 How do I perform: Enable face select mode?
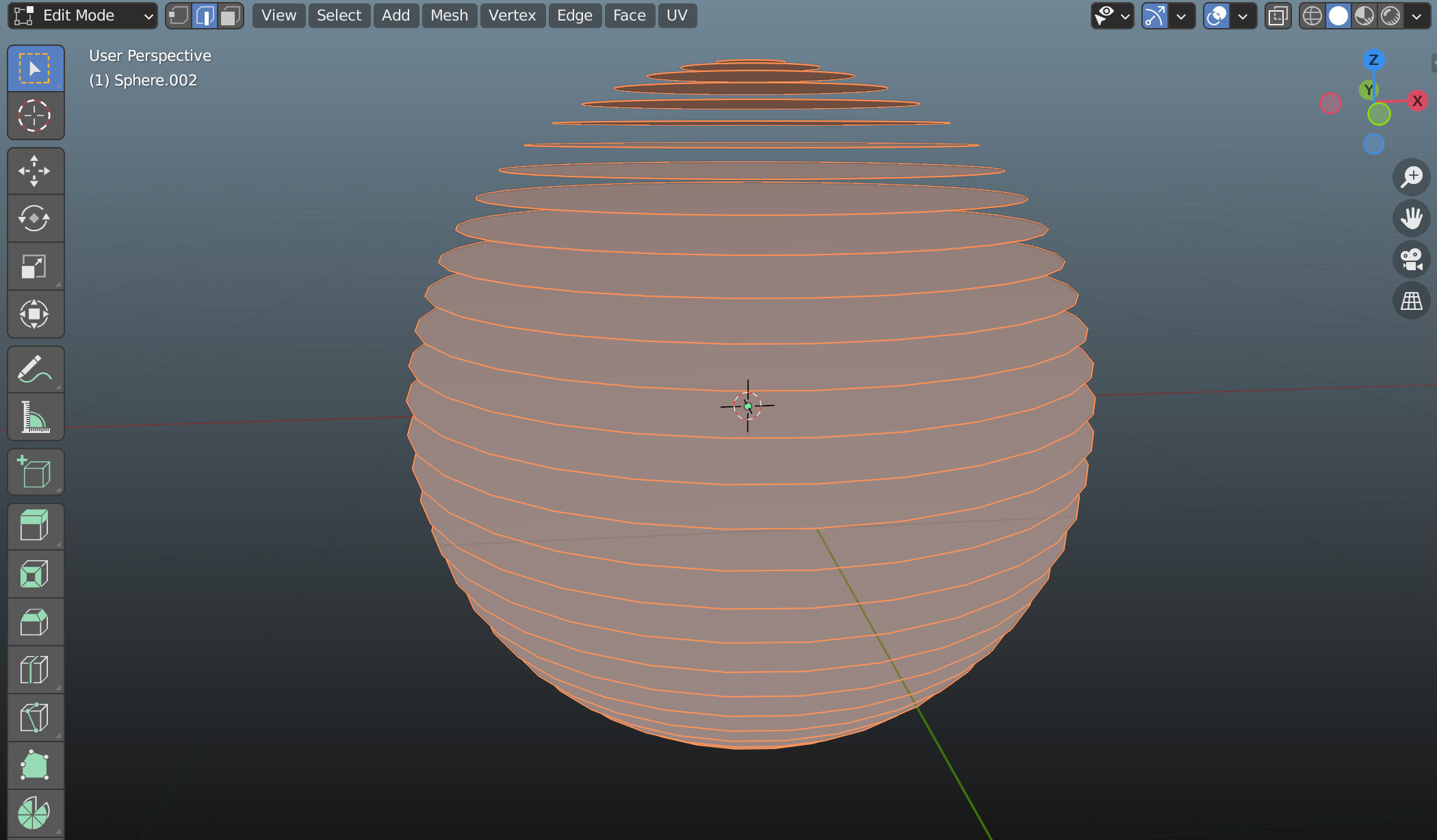click(231, 16)
